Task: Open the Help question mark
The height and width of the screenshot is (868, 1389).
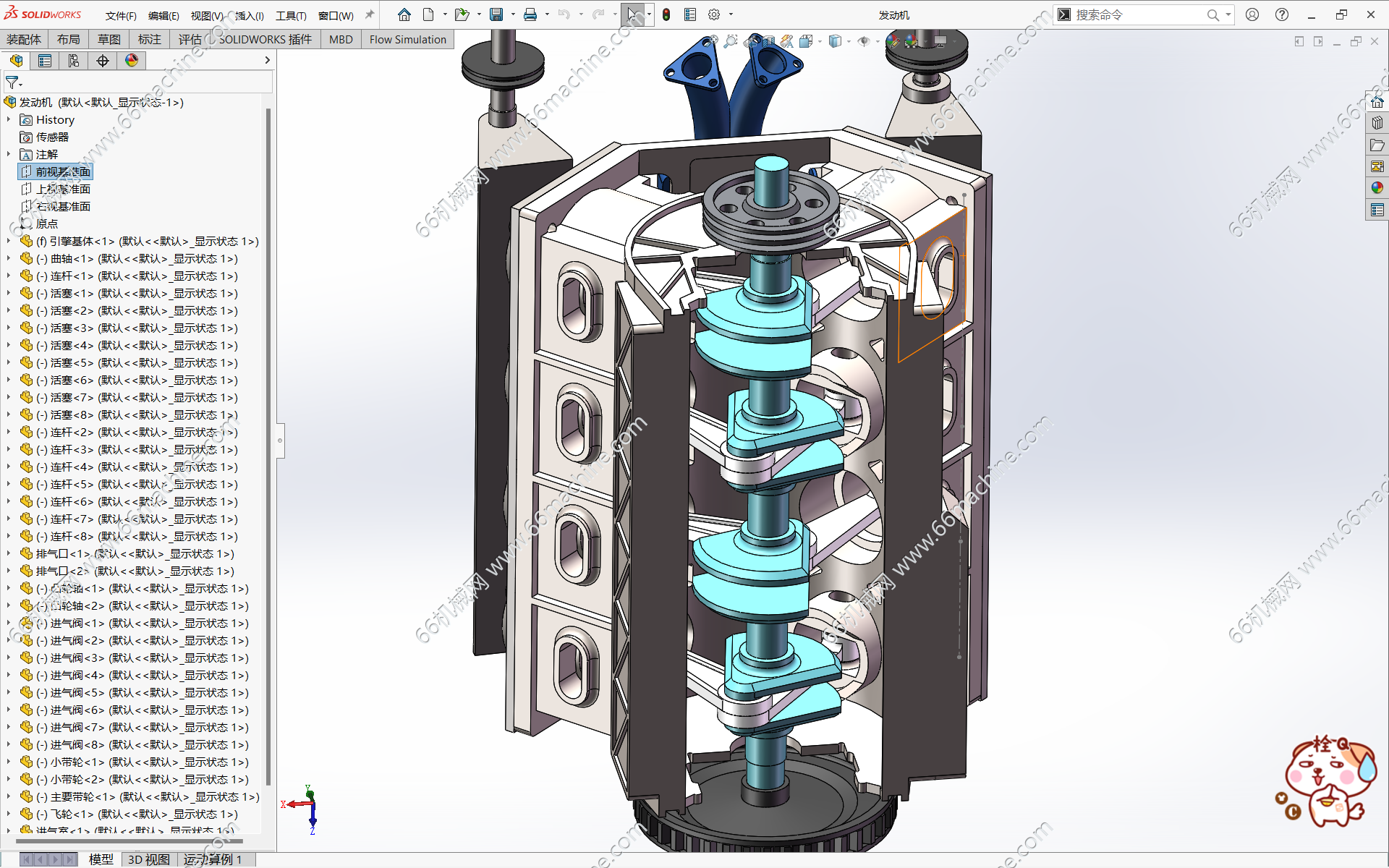Action: tap(1282, 14)
